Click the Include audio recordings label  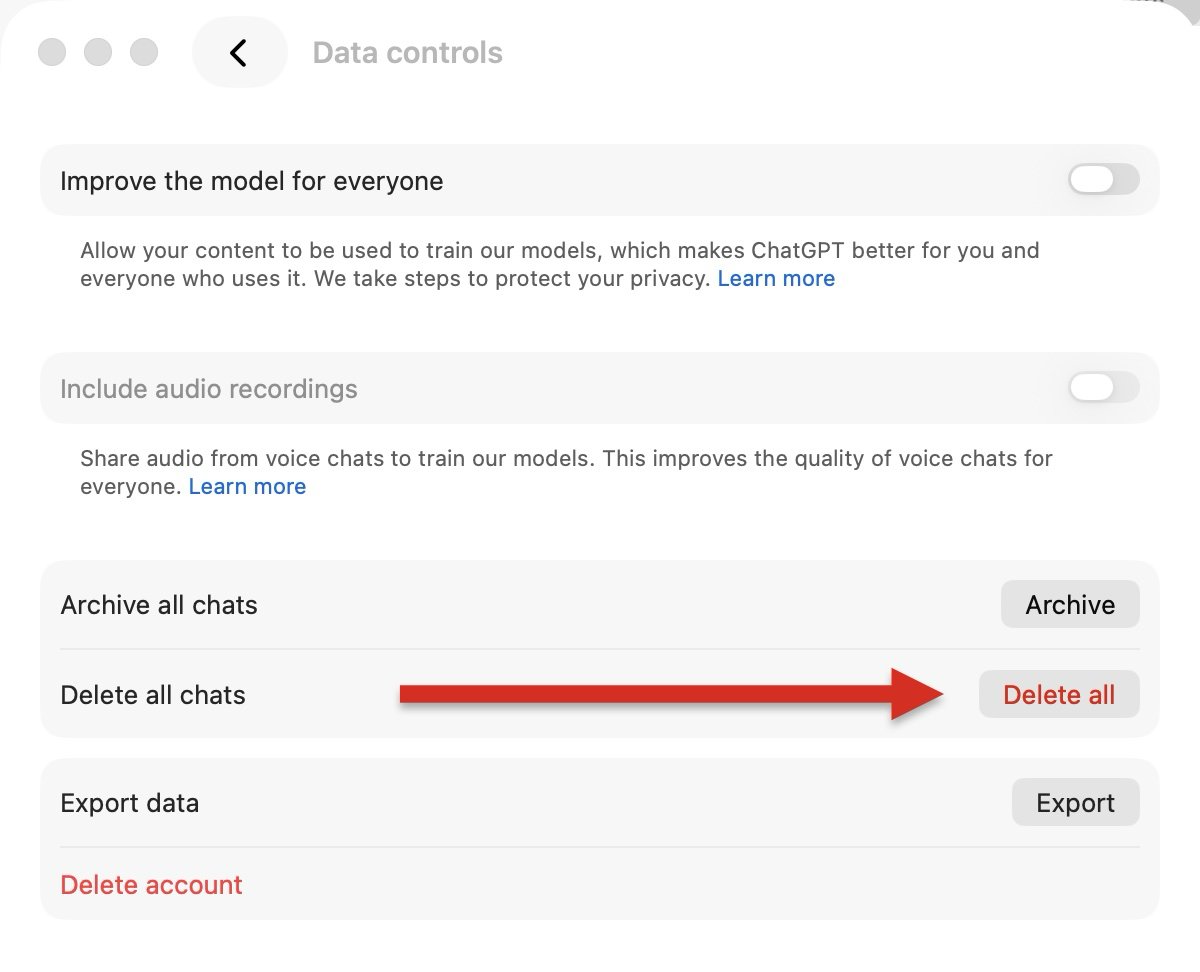[x=209, y=389]
